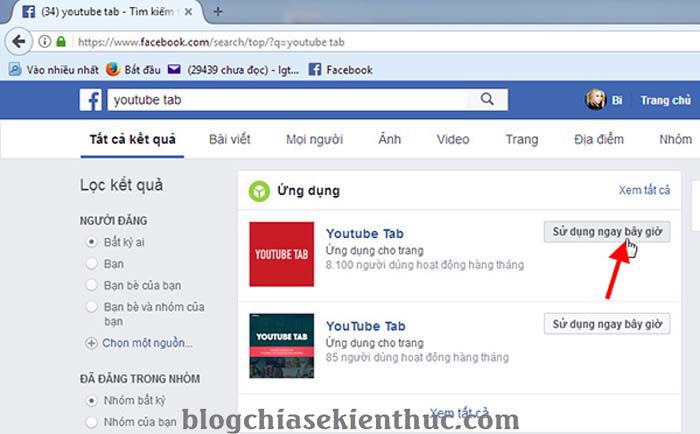Click the Facebook favicon on the browser tab
This screenshot has height=434, width=700.
29,12
